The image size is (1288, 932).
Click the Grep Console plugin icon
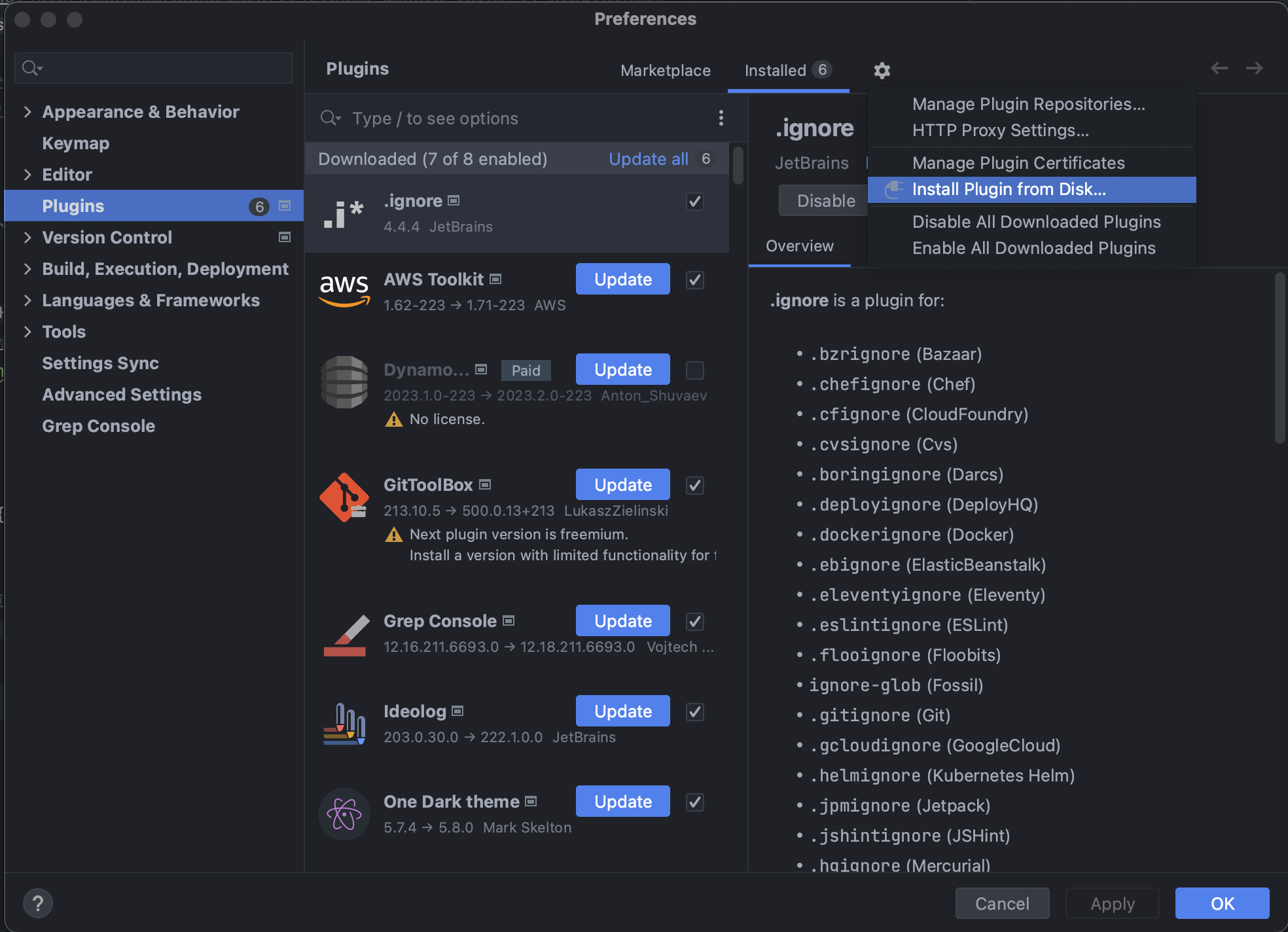pyautogui.click(x=344, y=634)
